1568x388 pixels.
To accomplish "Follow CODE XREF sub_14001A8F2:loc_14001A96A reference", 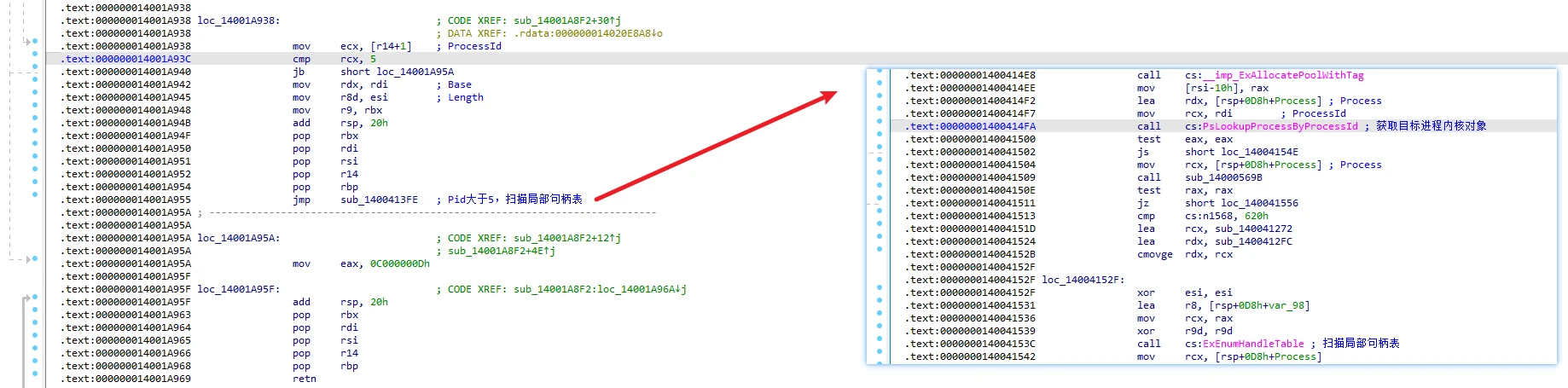I will click(x=600, y=289).
